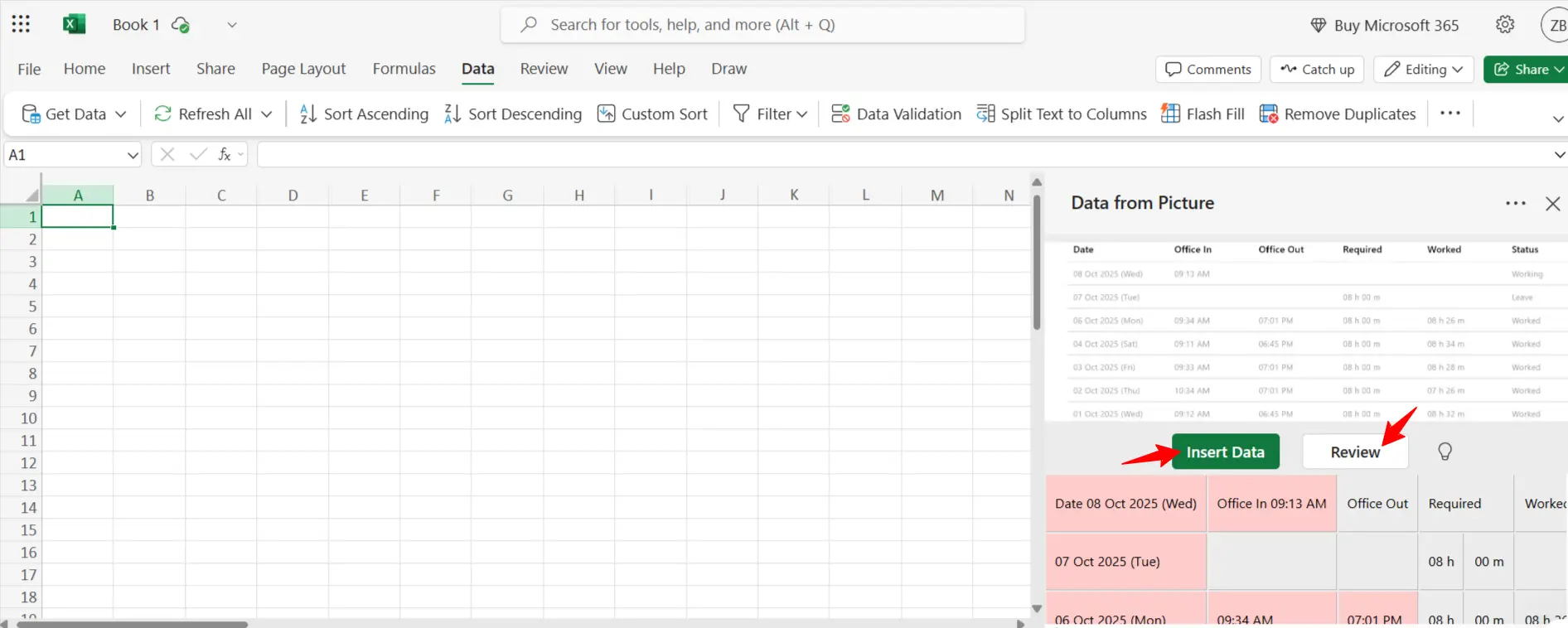This screenshot has height=628, width=1568.
Task: Click the lightbulb tips icon
Action: coord(1445,452)
